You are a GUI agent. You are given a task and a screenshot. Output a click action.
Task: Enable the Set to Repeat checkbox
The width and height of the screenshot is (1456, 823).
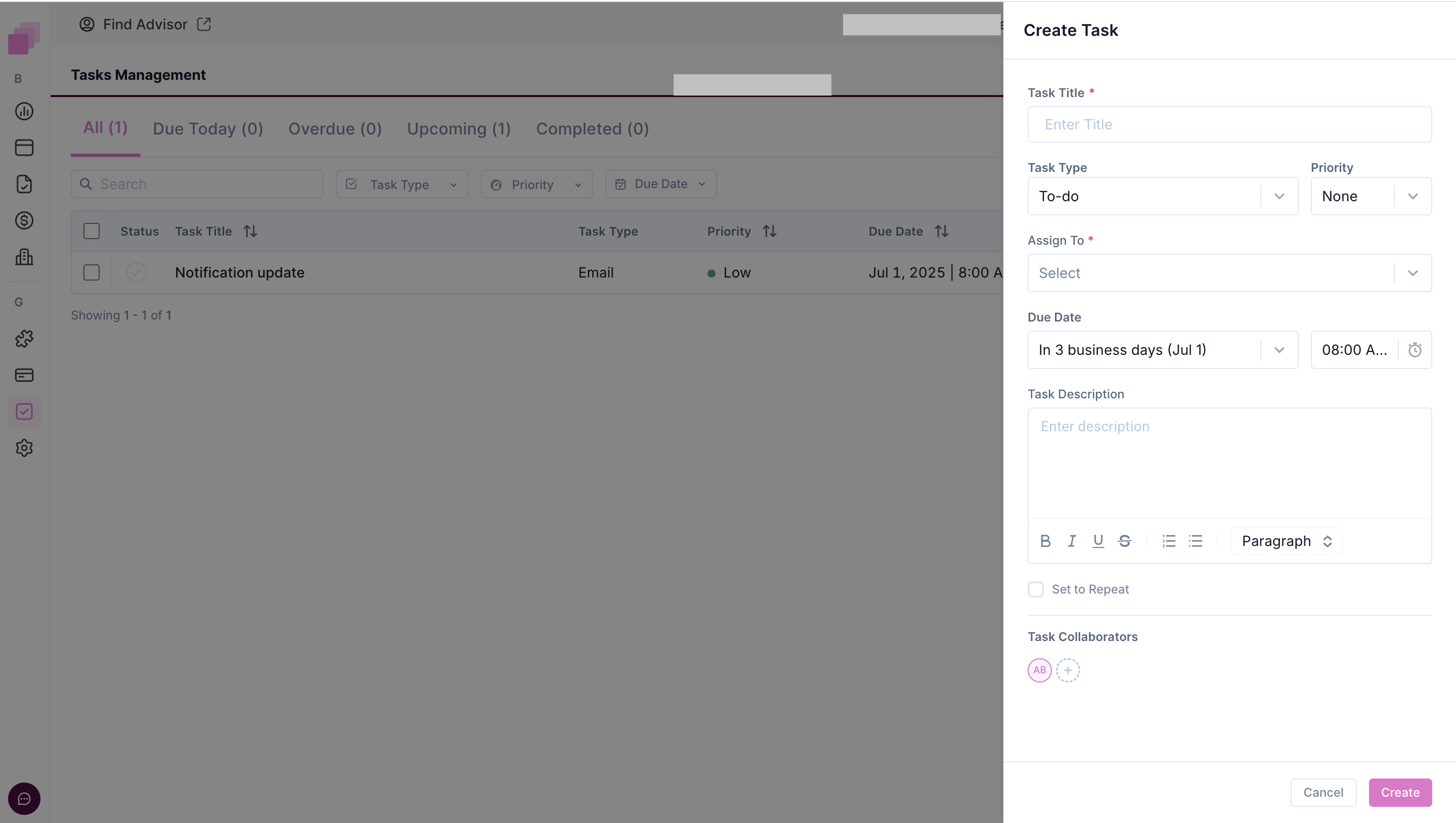1035,589
